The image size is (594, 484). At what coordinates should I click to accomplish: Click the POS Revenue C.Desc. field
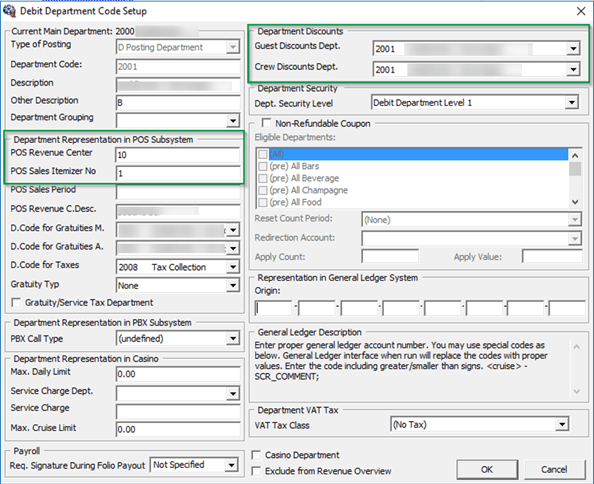pyautogui.click(x=178, y=211)
